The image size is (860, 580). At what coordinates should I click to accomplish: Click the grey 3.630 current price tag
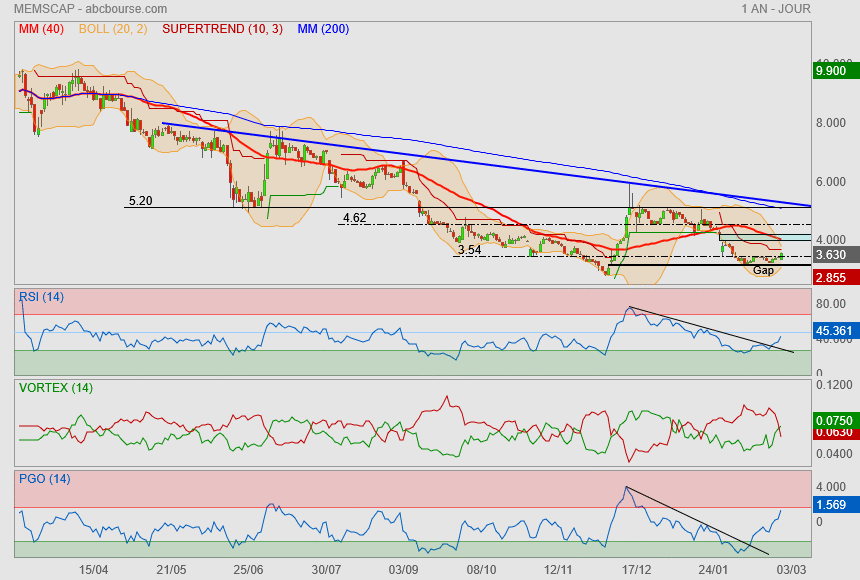(x=836, y=255)
